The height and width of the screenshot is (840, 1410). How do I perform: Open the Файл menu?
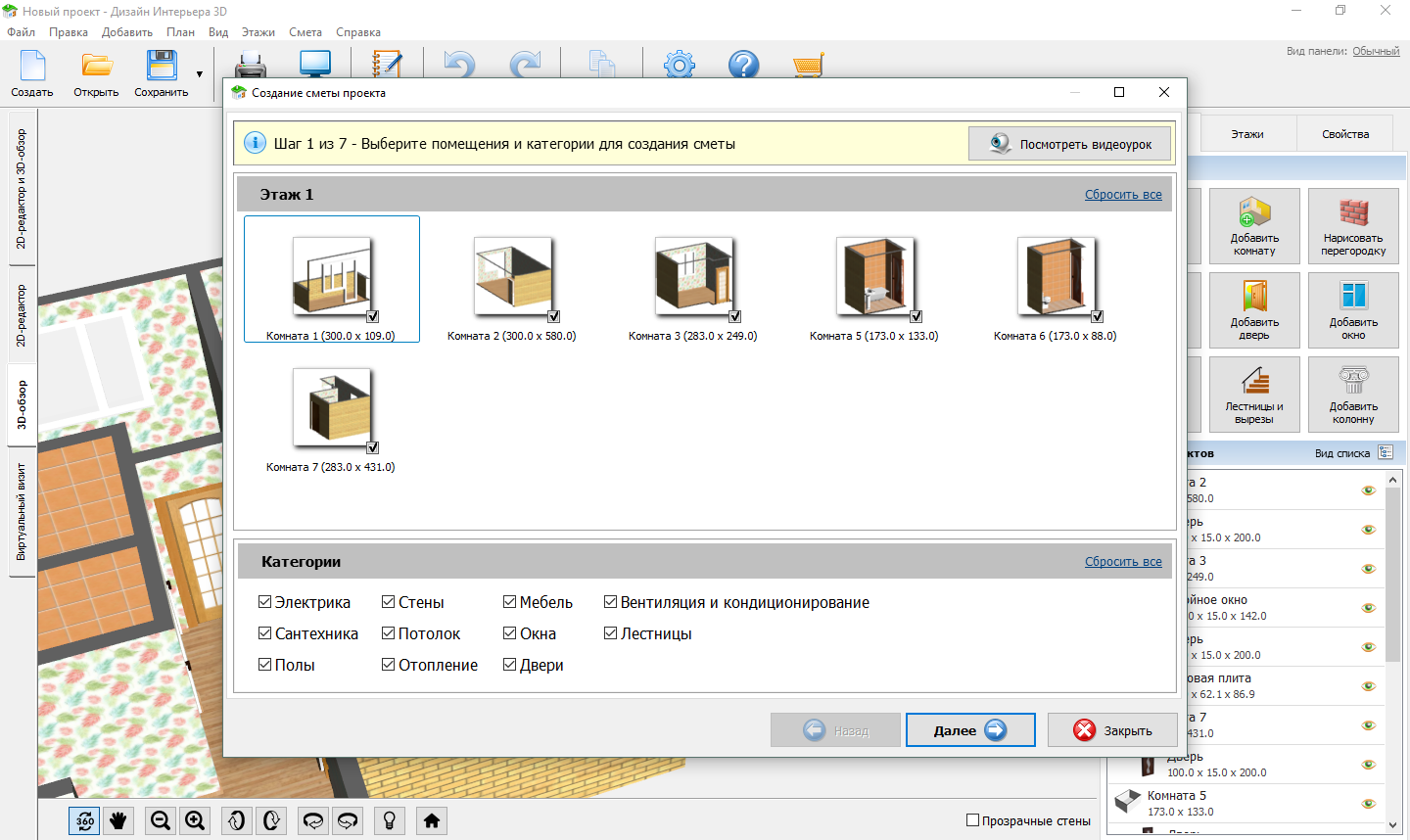[x=21, y=32]
